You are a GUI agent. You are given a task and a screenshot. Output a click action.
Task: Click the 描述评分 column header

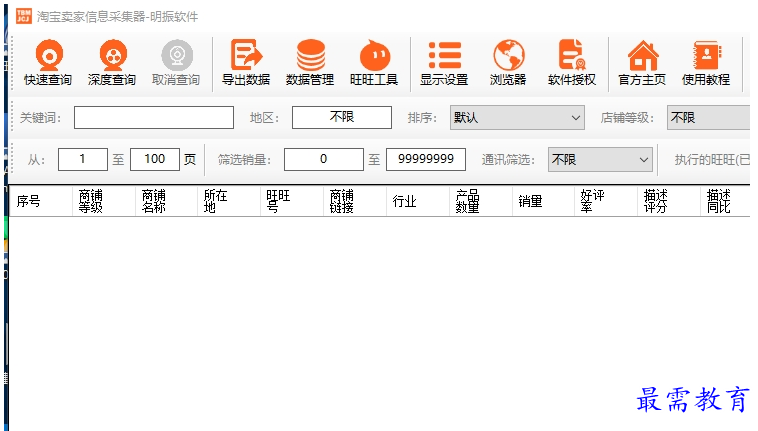pos(670,201)
